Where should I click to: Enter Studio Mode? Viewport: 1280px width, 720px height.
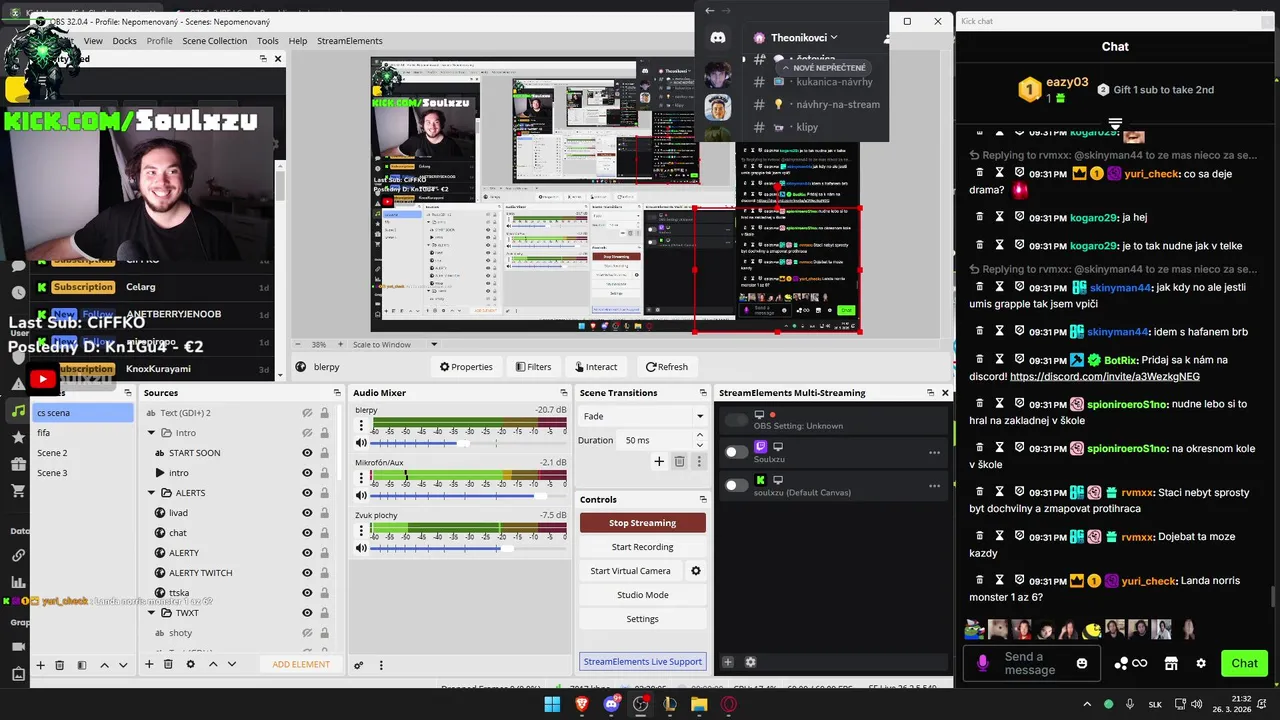point(642,595)
